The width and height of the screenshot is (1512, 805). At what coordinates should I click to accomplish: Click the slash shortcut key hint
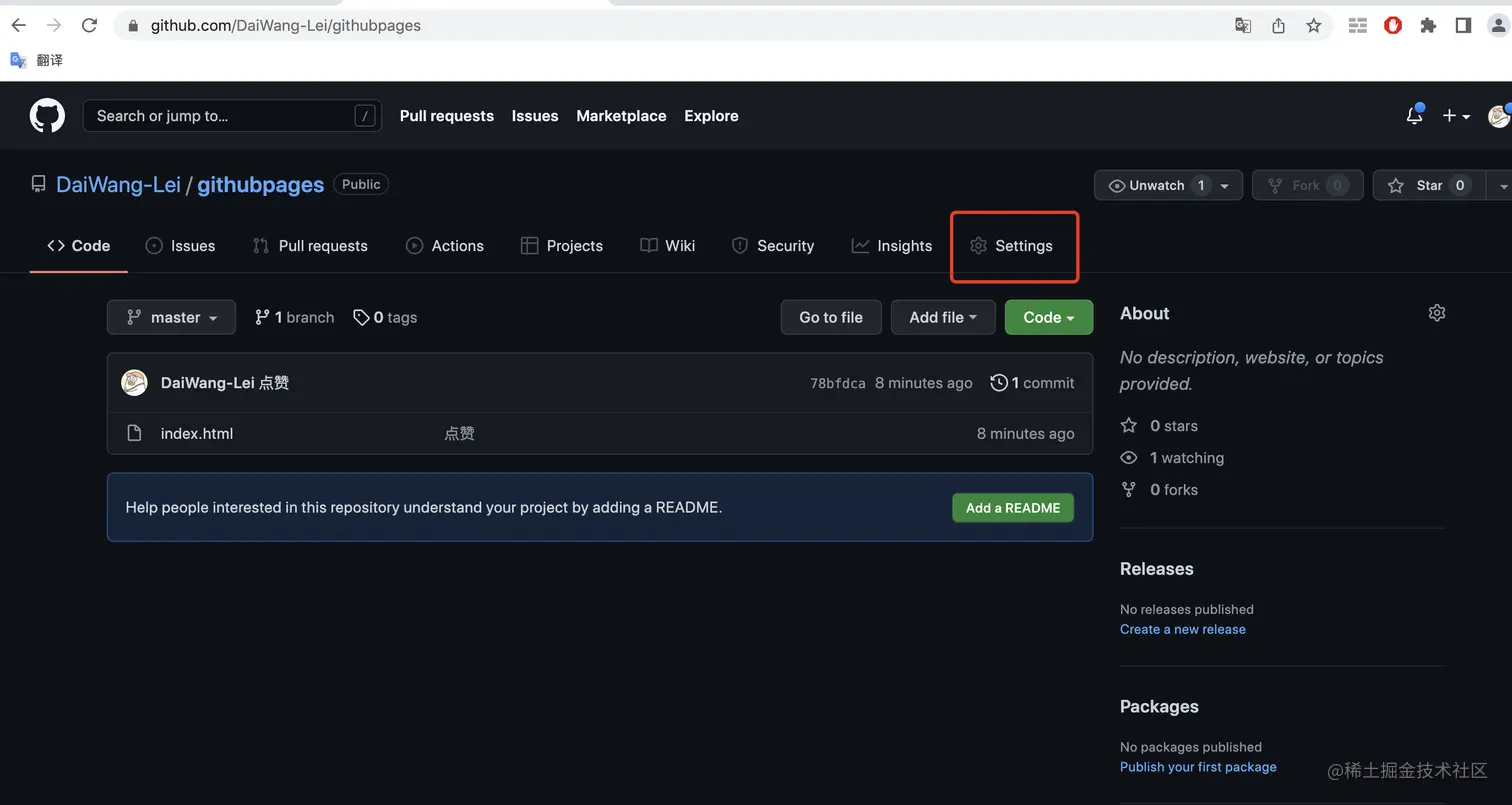coord(365,116)
